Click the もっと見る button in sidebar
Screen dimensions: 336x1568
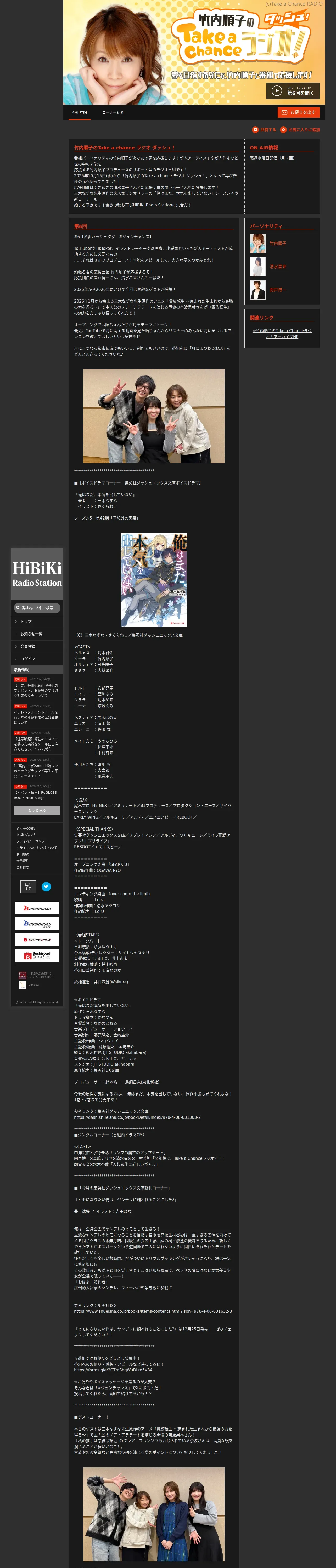(37, 810)
